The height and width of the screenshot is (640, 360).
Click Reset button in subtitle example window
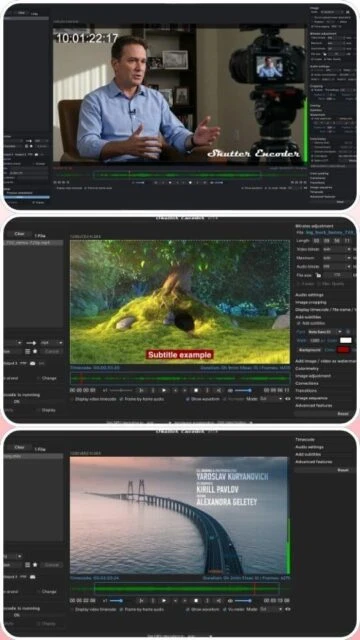coord(325,413)
